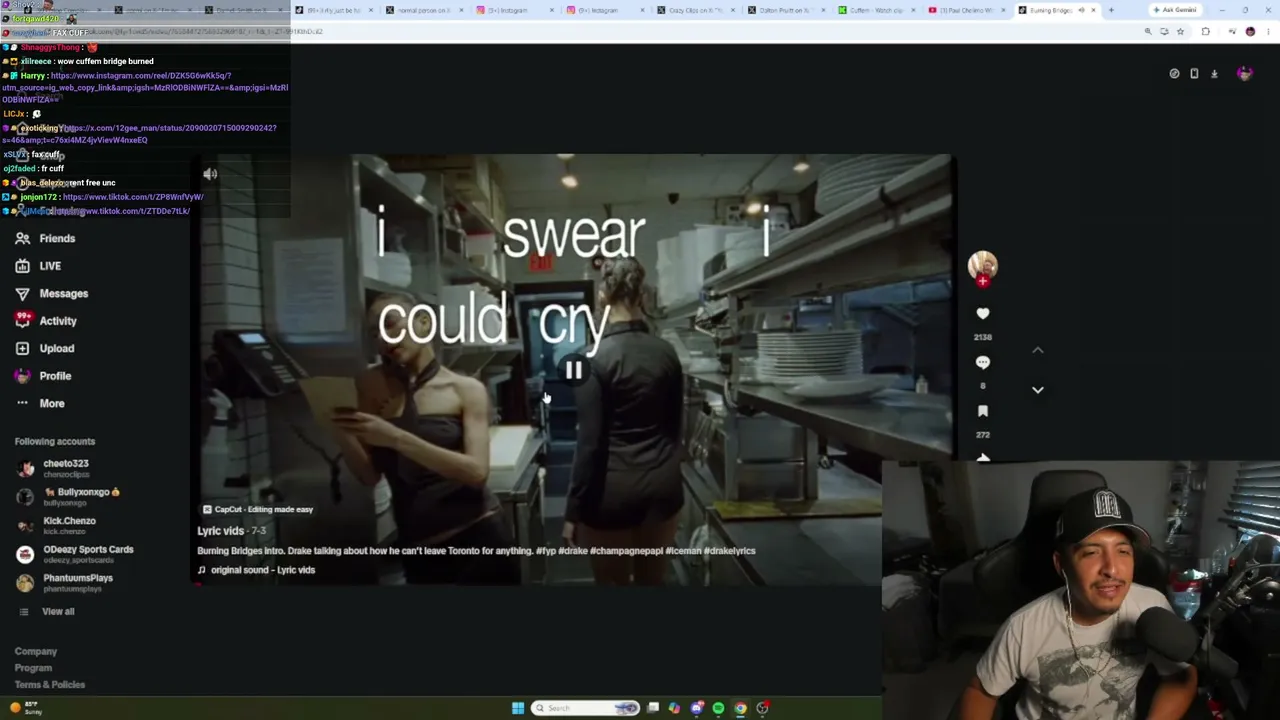Open the video comments
The width and height of the screenshot is (1280, 720).
tap(983, 363)
